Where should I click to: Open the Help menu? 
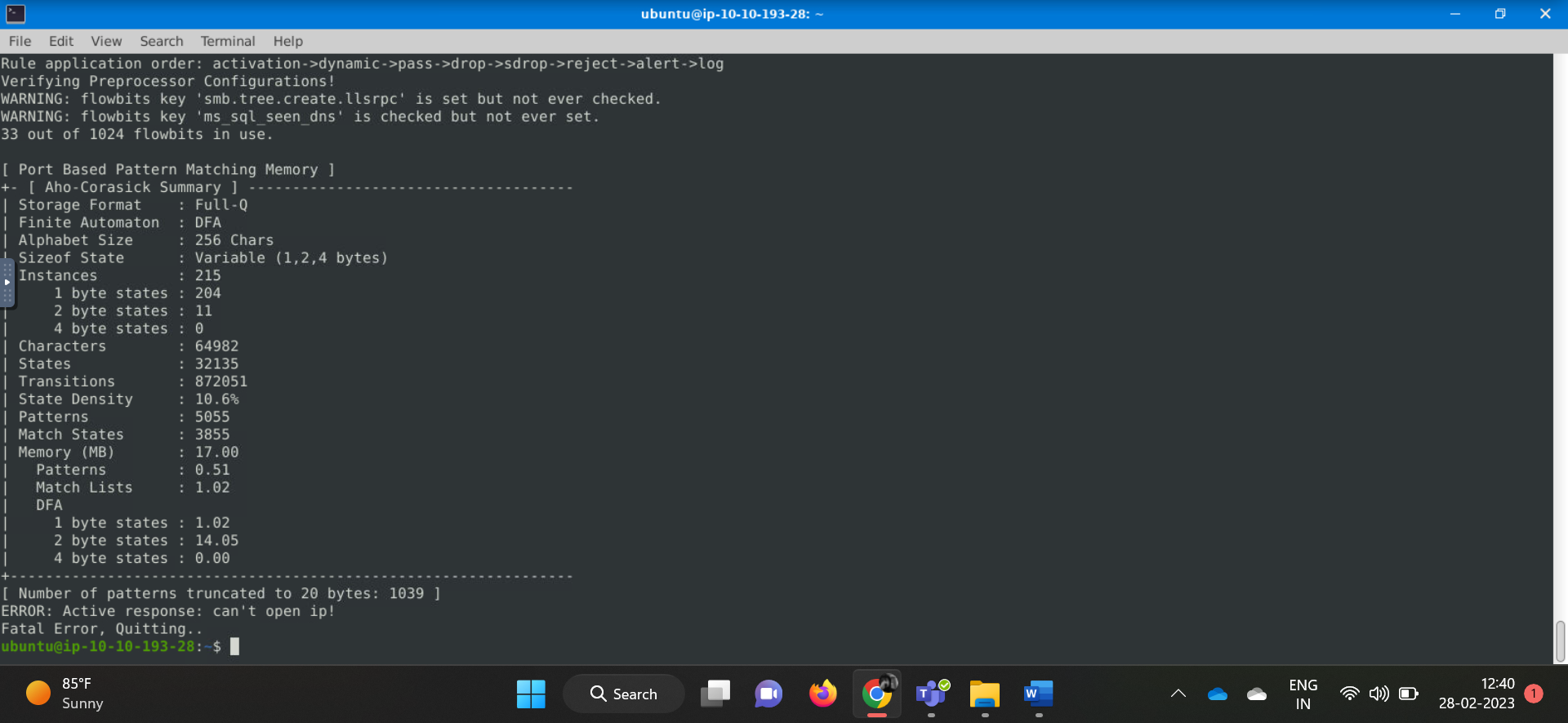[x=287, y=41]
